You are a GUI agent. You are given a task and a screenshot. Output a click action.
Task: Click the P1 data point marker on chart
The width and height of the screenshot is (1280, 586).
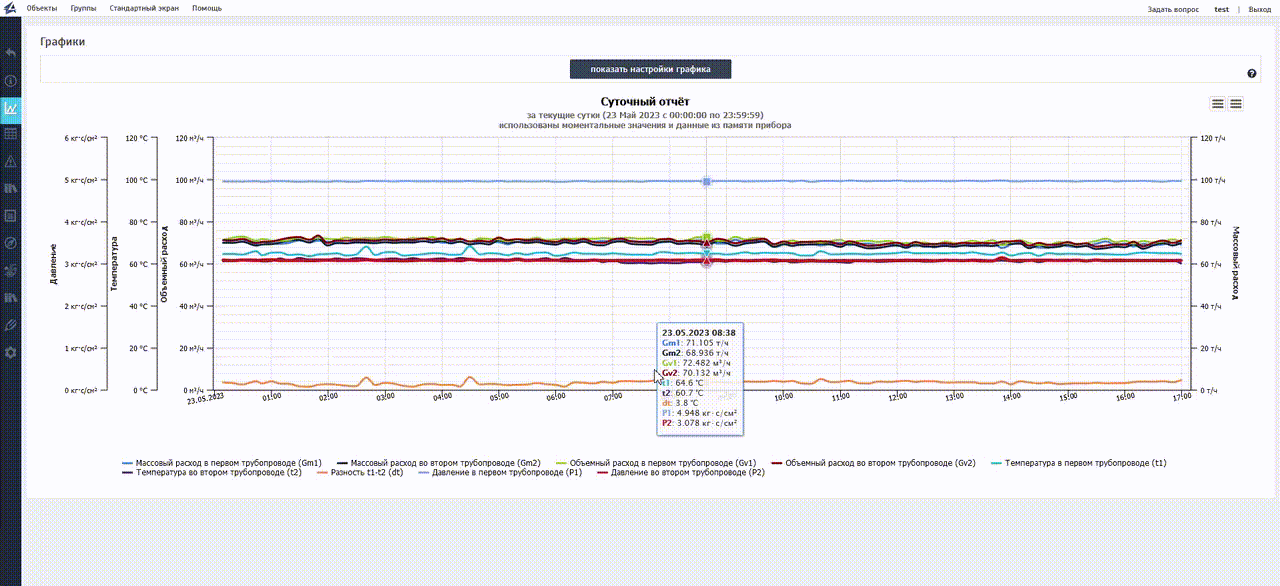tap(707, 181)
